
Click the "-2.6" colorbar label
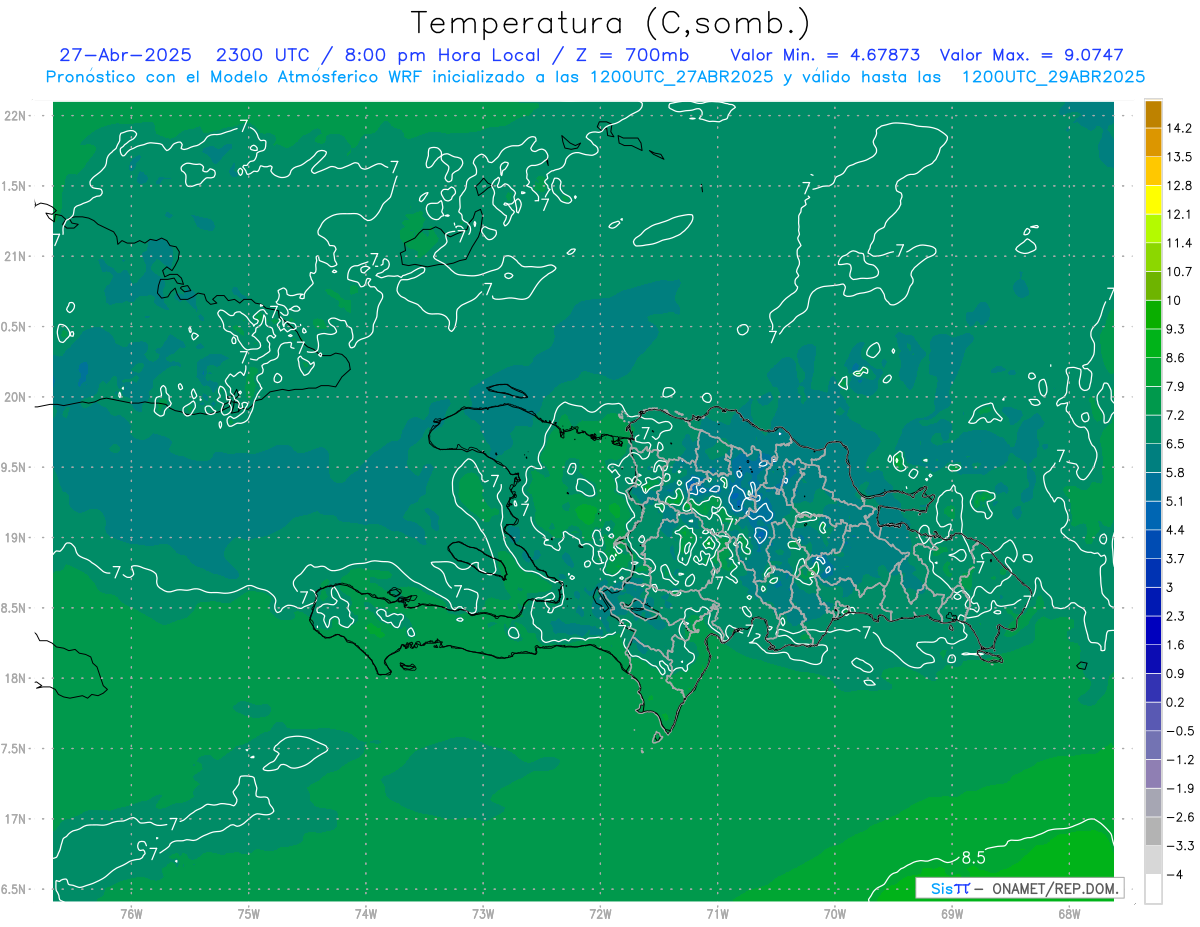[1180, 817]
